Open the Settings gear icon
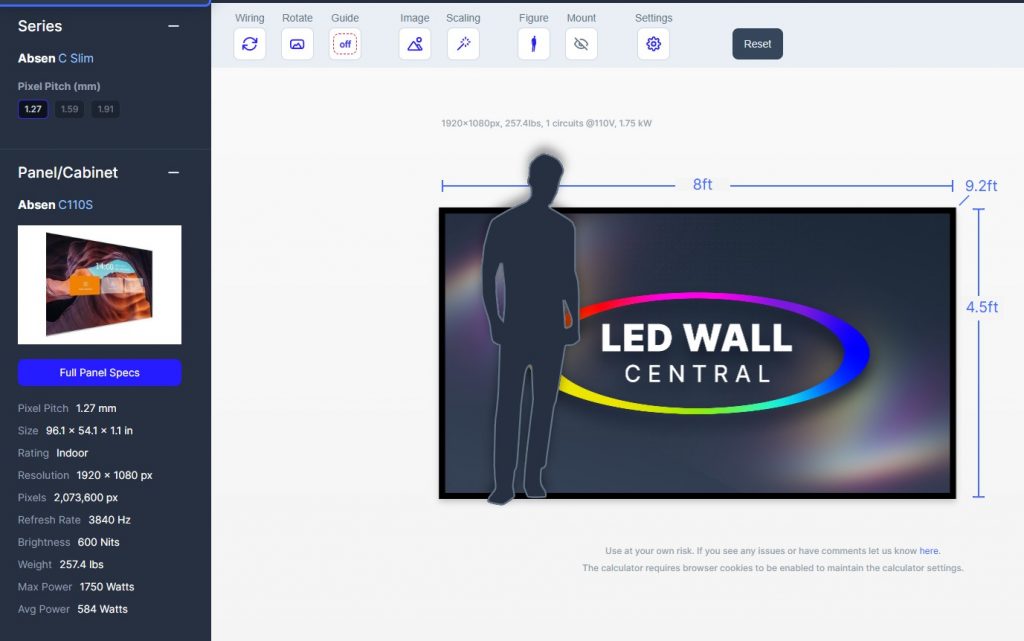 (x=653, y=44)
